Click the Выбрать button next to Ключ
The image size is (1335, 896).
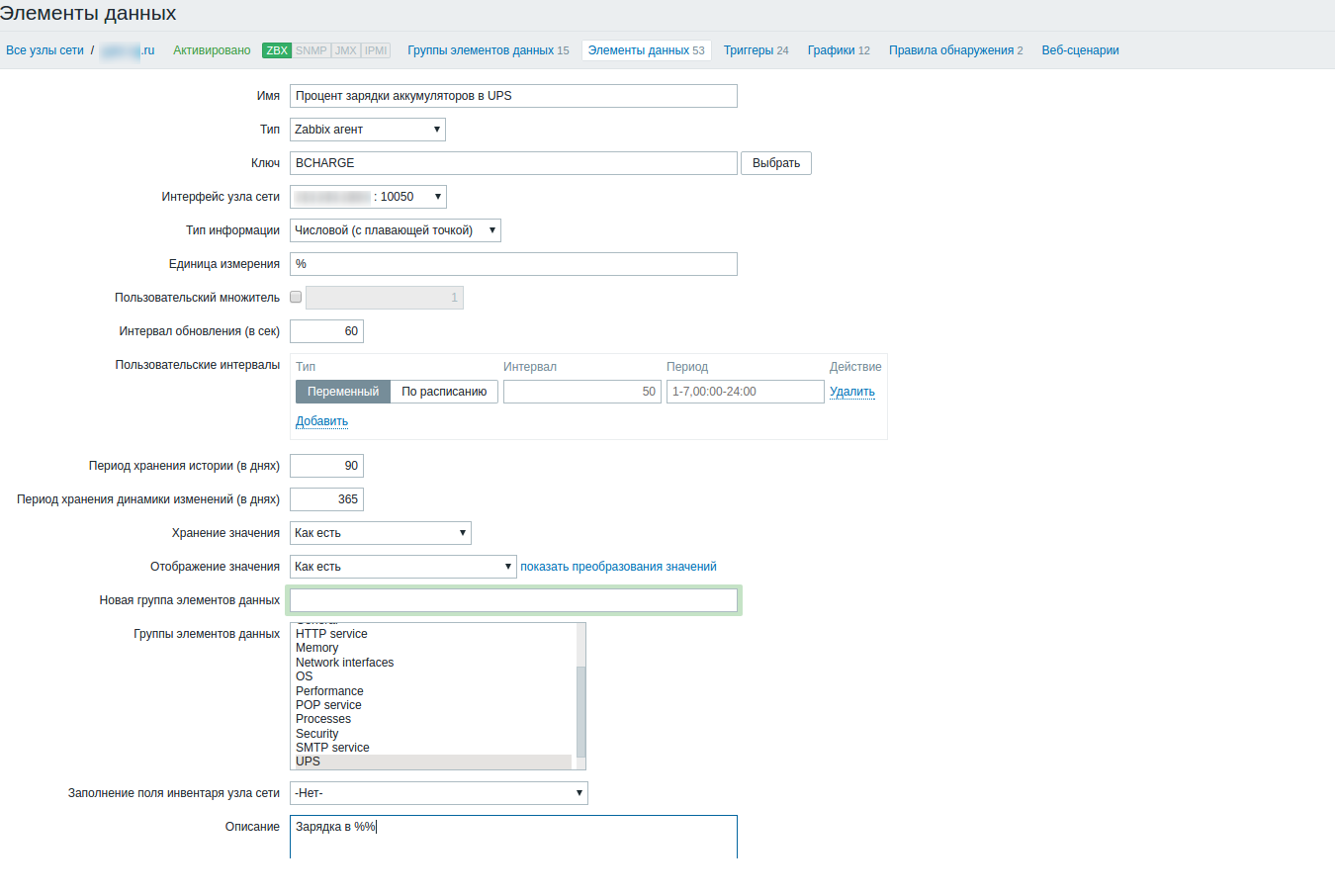pyautogui.click(x=775, y=162)
